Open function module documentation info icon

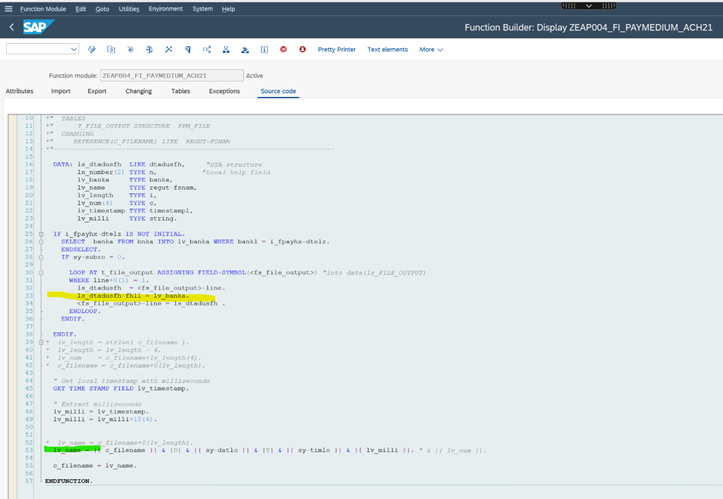[x=264, y=49]
